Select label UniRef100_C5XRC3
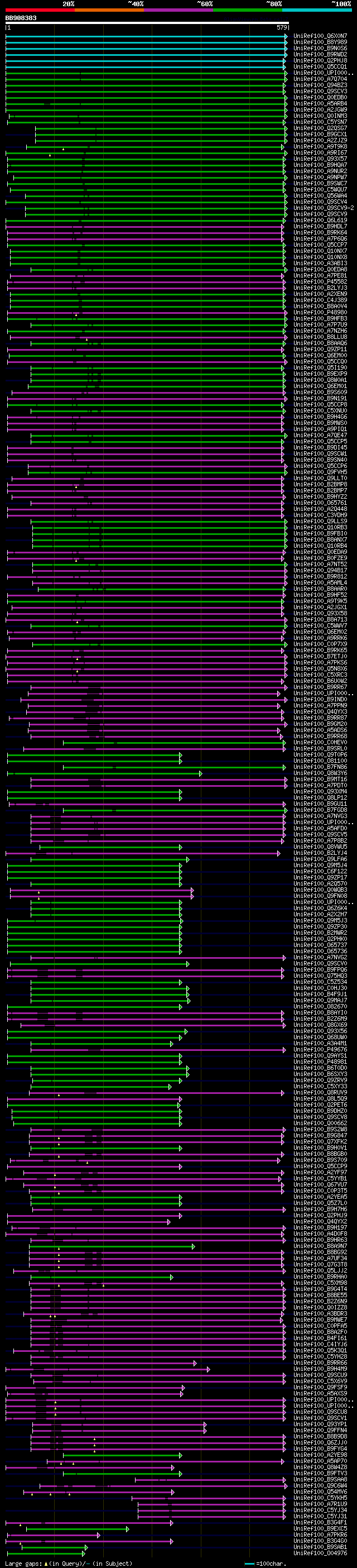 pyautogui.click(x=321, y=675)
